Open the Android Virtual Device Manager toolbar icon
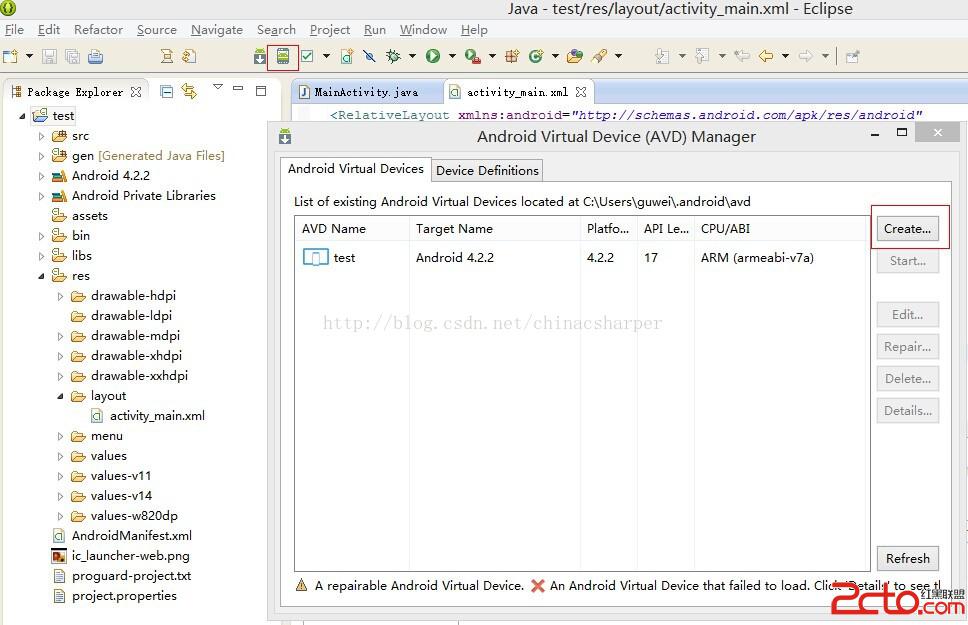Image resolution: width=968 pixels, height=625 pixels. (283, 57)
